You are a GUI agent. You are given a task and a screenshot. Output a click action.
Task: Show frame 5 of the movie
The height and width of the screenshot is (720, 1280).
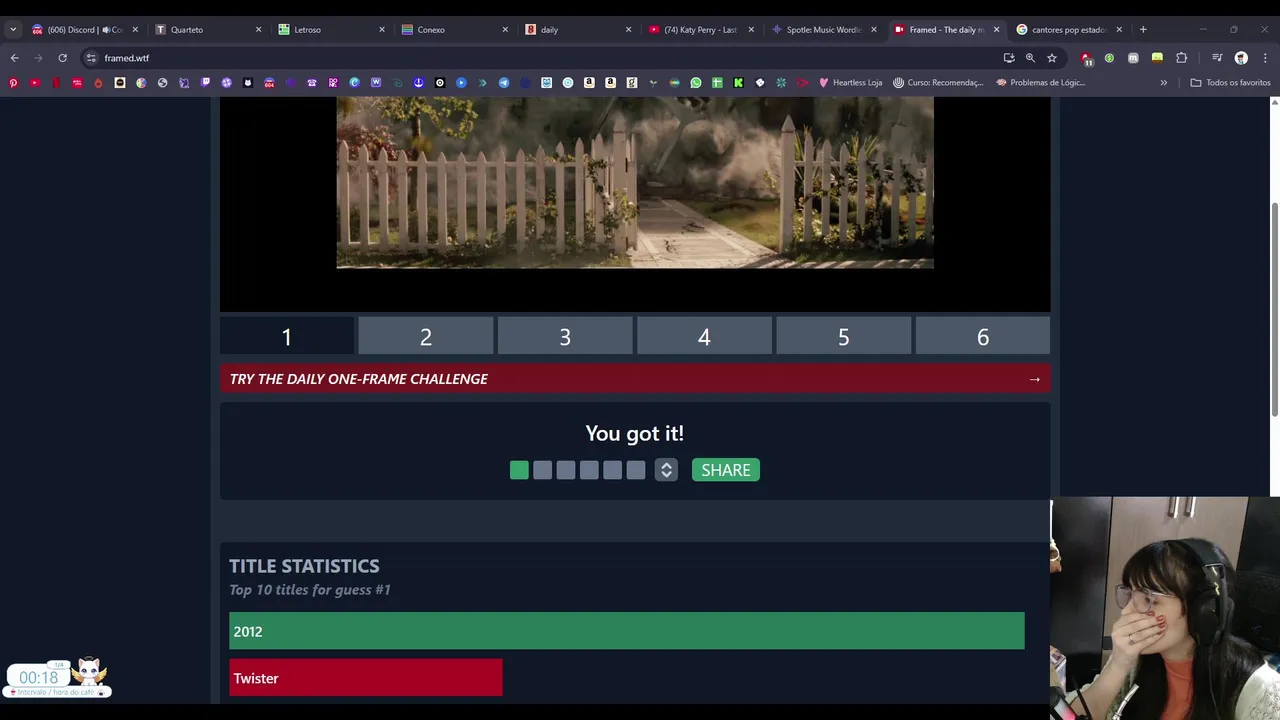843,337
